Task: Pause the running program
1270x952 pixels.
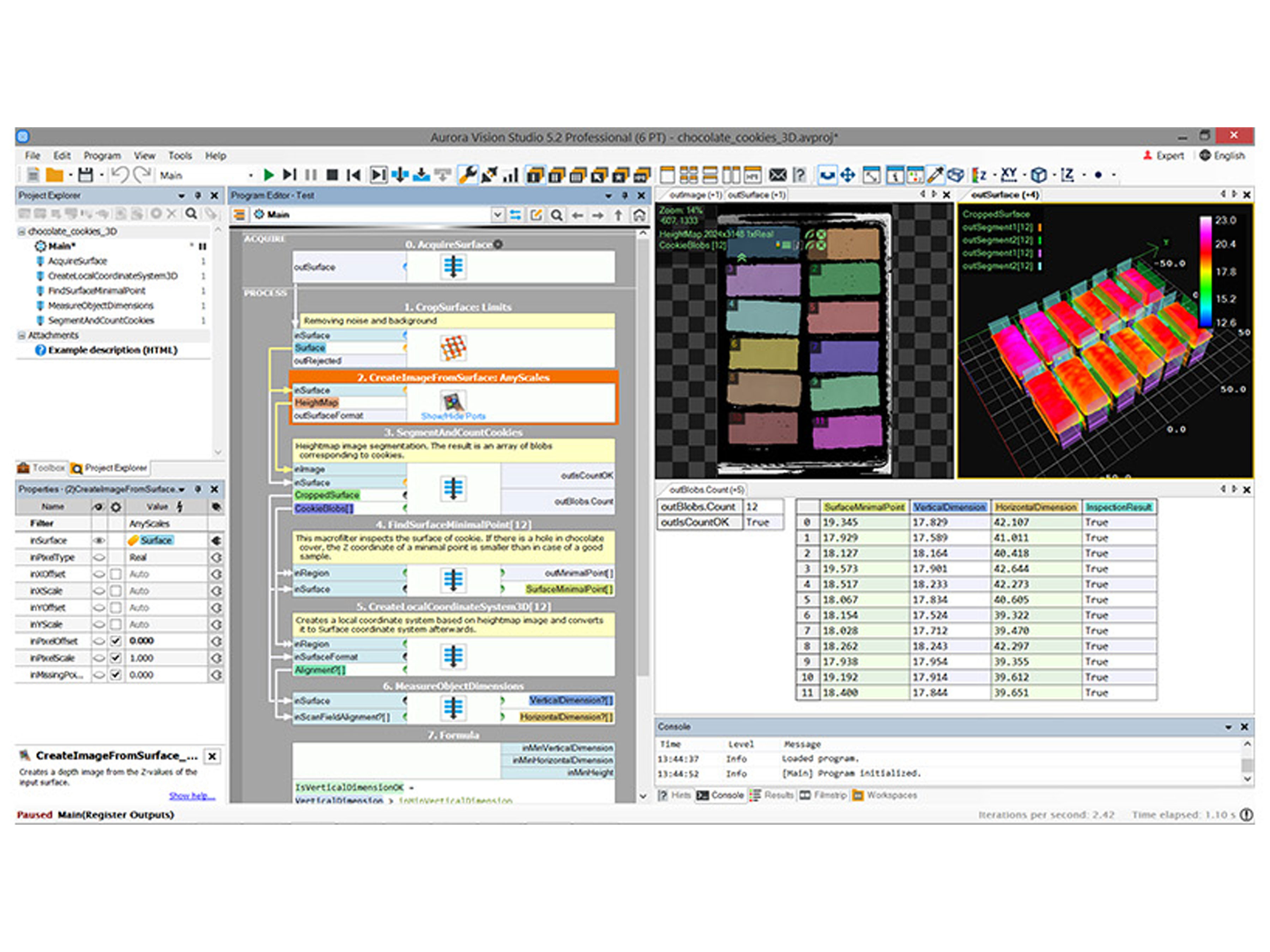Action: [310, 175]
